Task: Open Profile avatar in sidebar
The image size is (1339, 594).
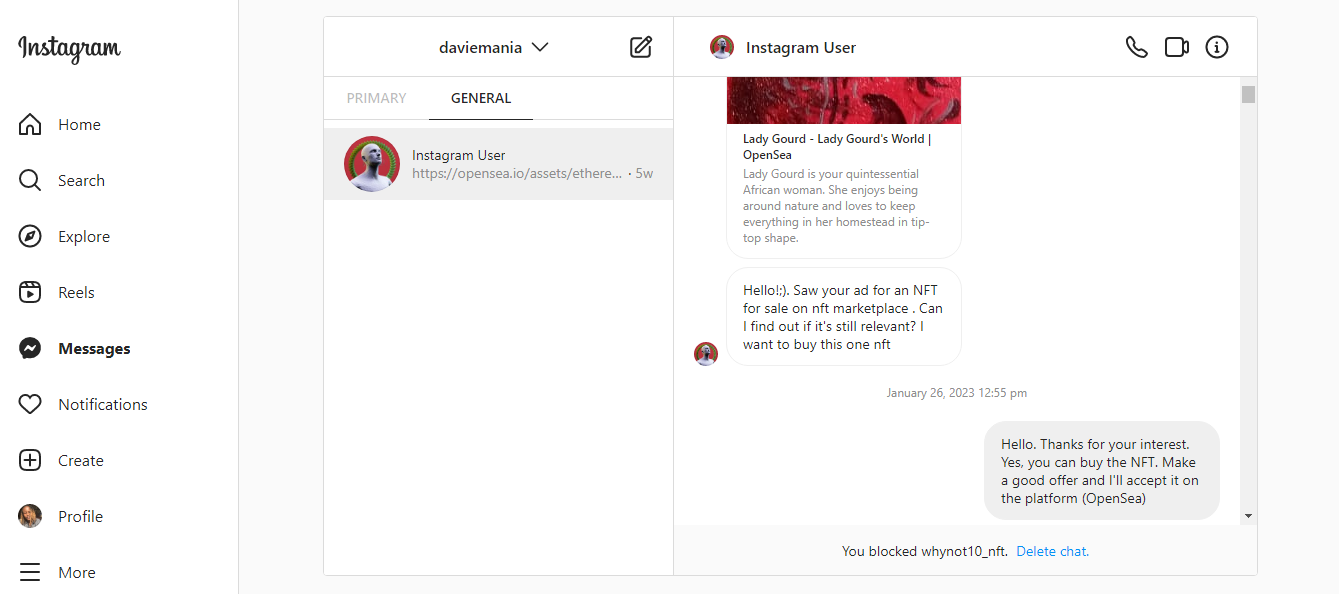Action: coord(30,516)
